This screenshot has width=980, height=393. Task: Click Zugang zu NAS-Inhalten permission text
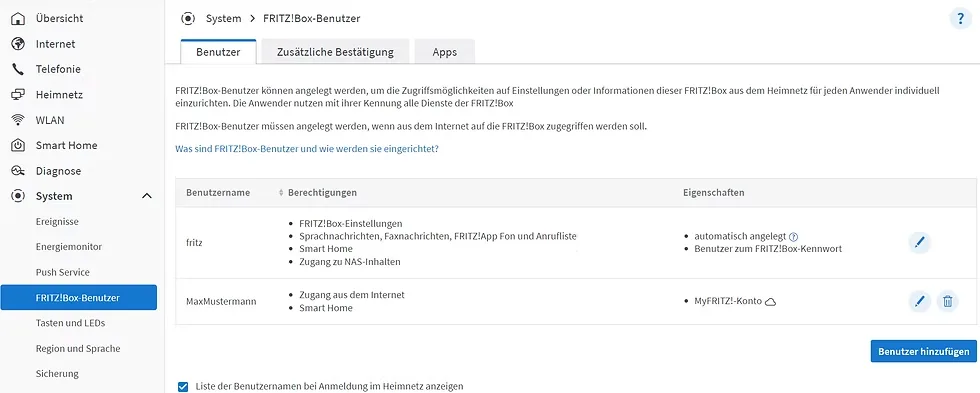[350, 262]
